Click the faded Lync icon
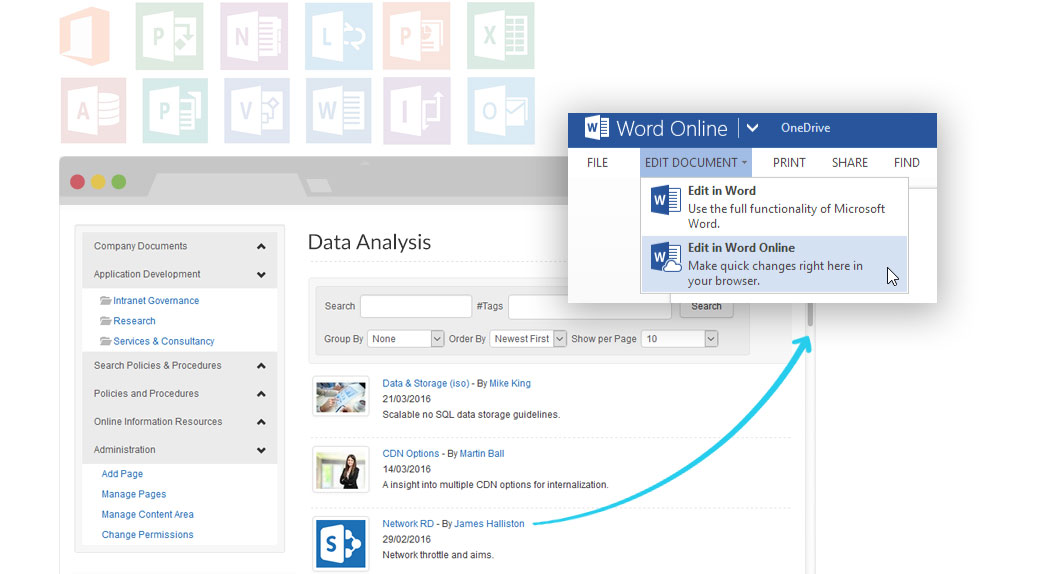This screenshot has height=574, width=1037. click(339, 36)
